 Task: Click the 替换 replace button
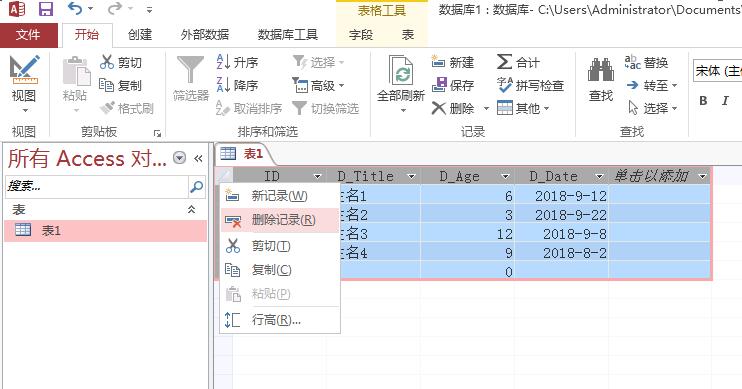pos(646,62)
